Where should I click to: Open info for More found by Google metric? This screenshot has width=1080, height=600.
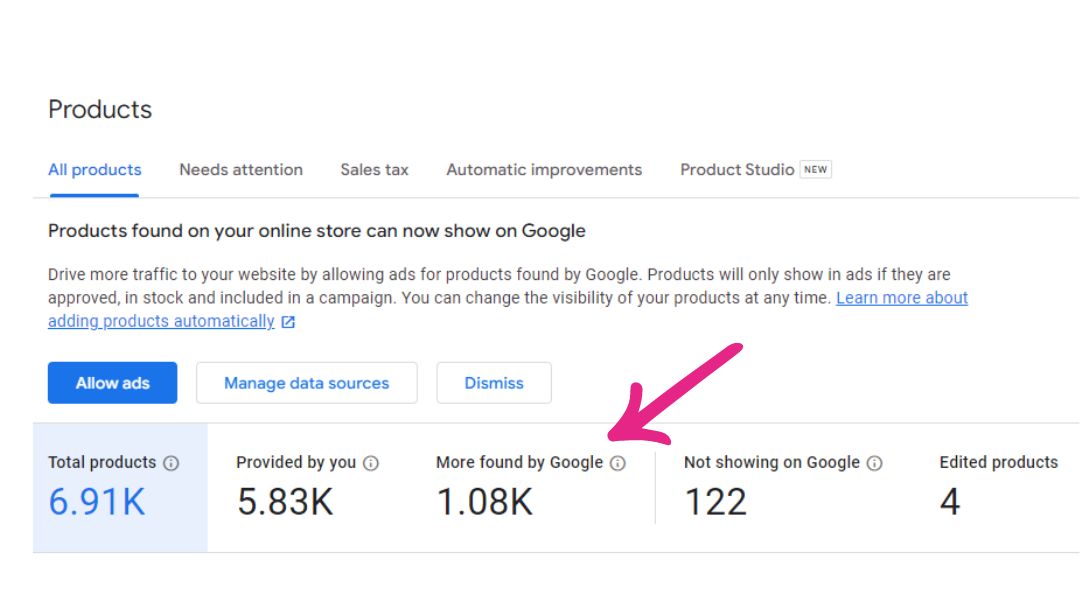tap(617, 463)
